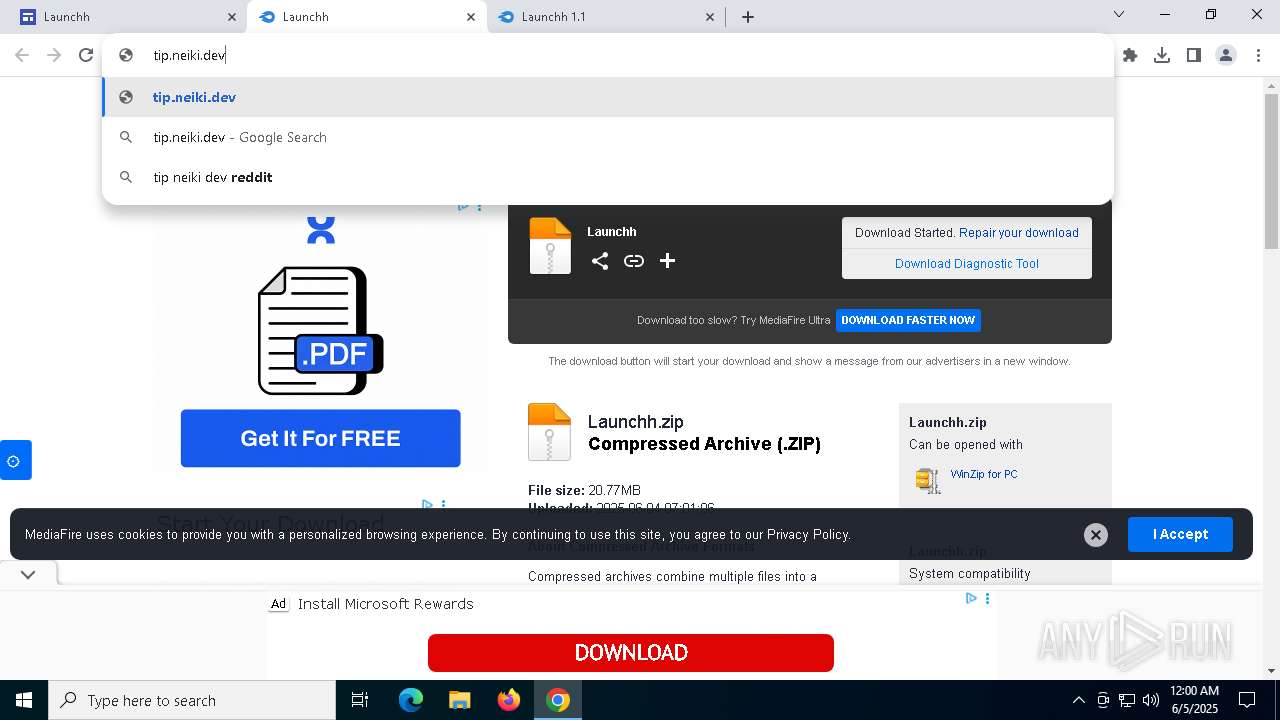This screenshot has height=720, width=1280.
Task: Choose the tip.neiki.dev Google Search suggestion
Action: [608, 137]
